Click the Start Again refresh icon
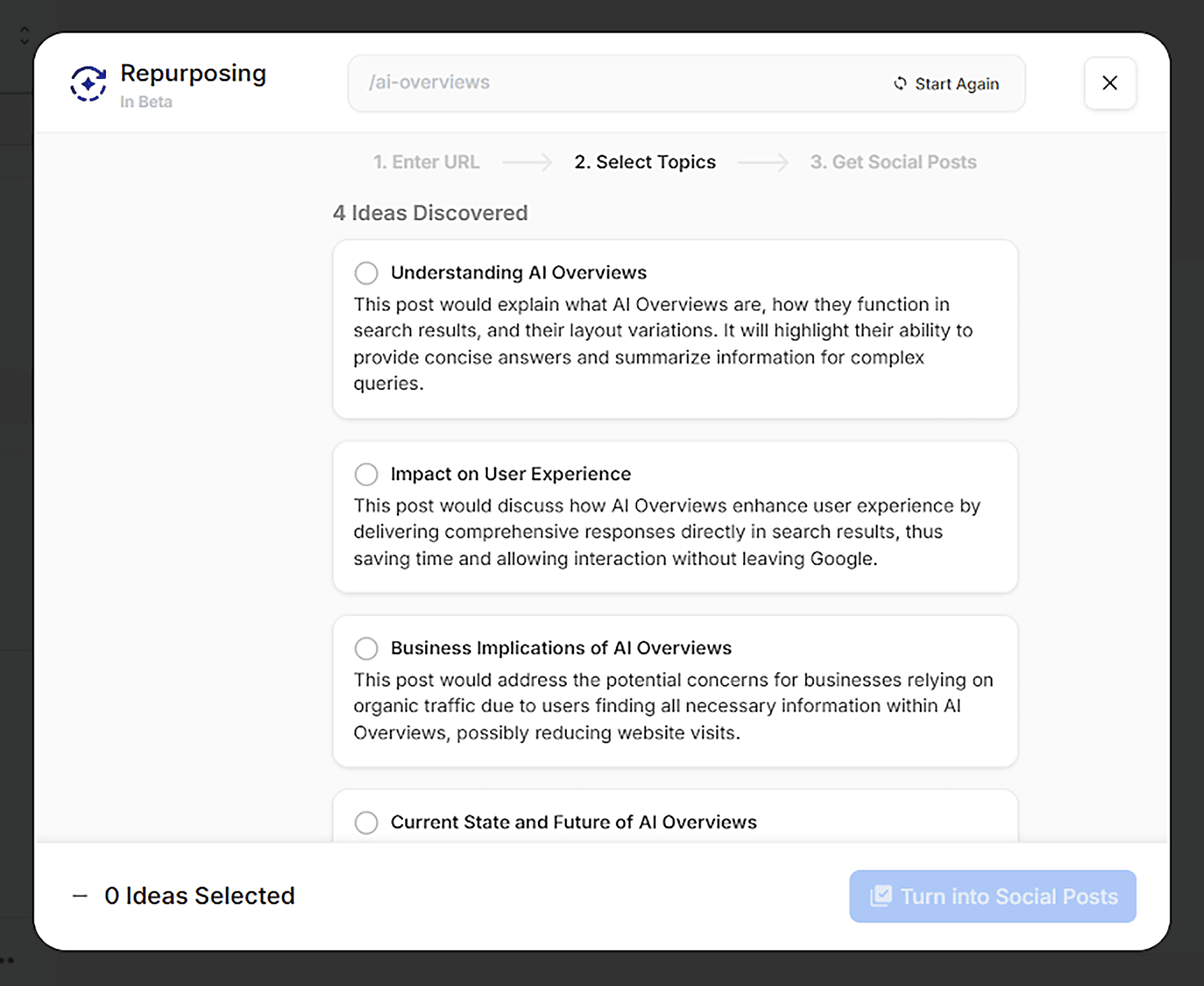The width and height of the screenshot is (1204, 986). point(900,83)
